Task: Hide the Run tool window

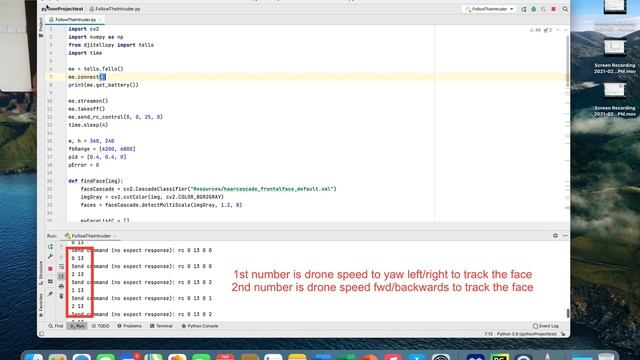Action: [x=565, y=236]
